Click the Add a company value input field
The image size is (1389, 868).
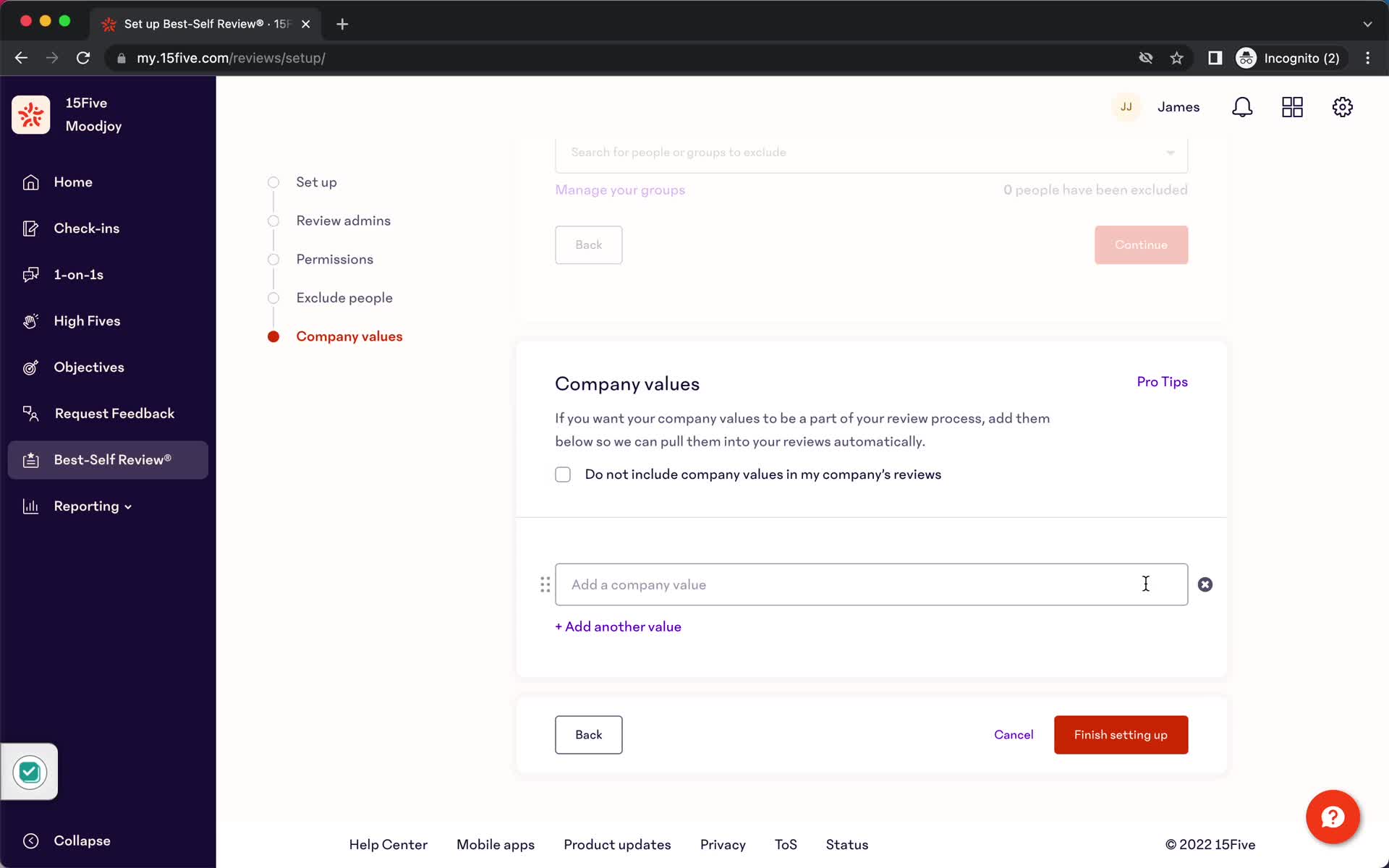871,584
